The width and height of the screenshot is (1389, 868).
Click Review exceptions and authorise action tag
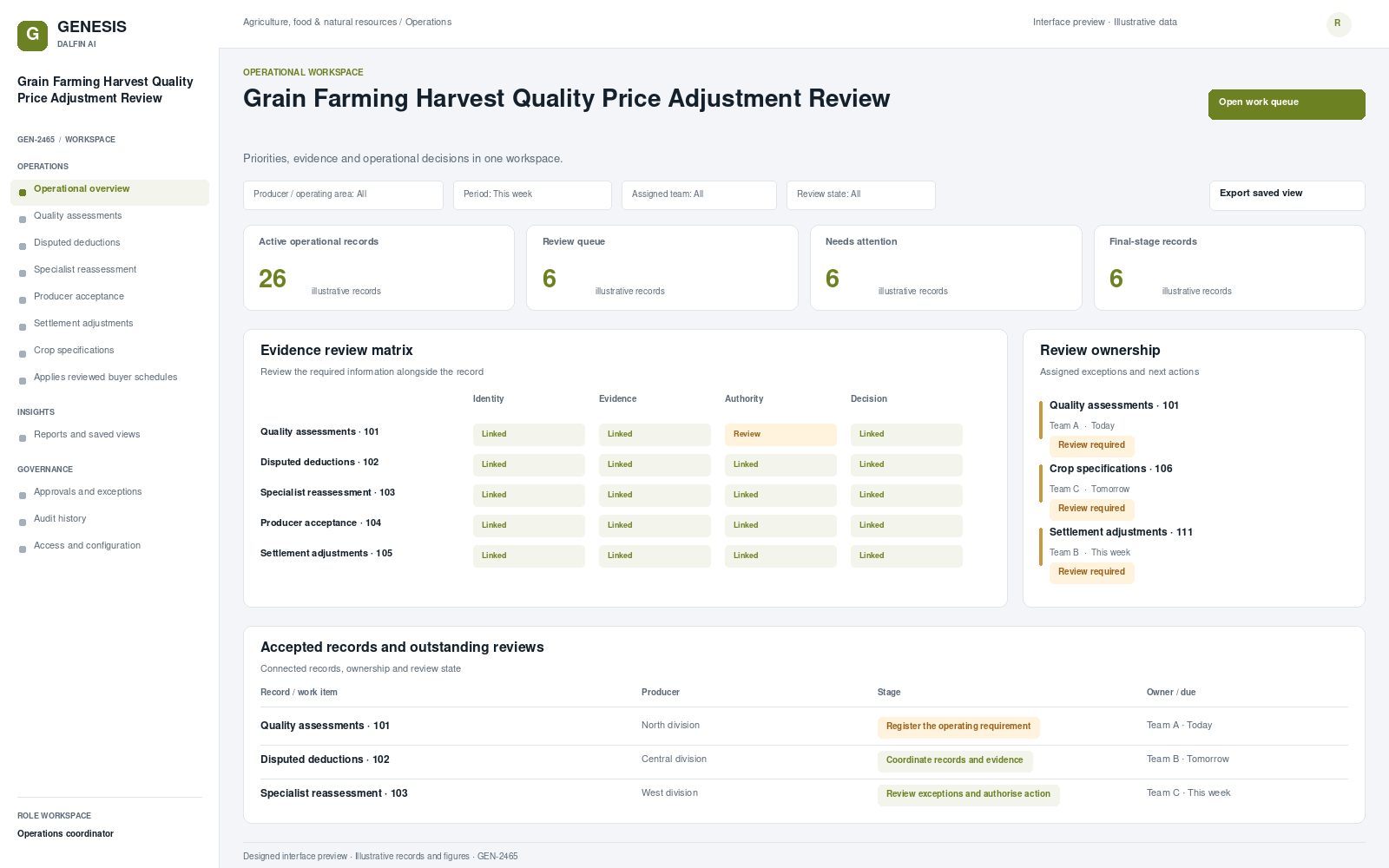[x=968, y=795]
